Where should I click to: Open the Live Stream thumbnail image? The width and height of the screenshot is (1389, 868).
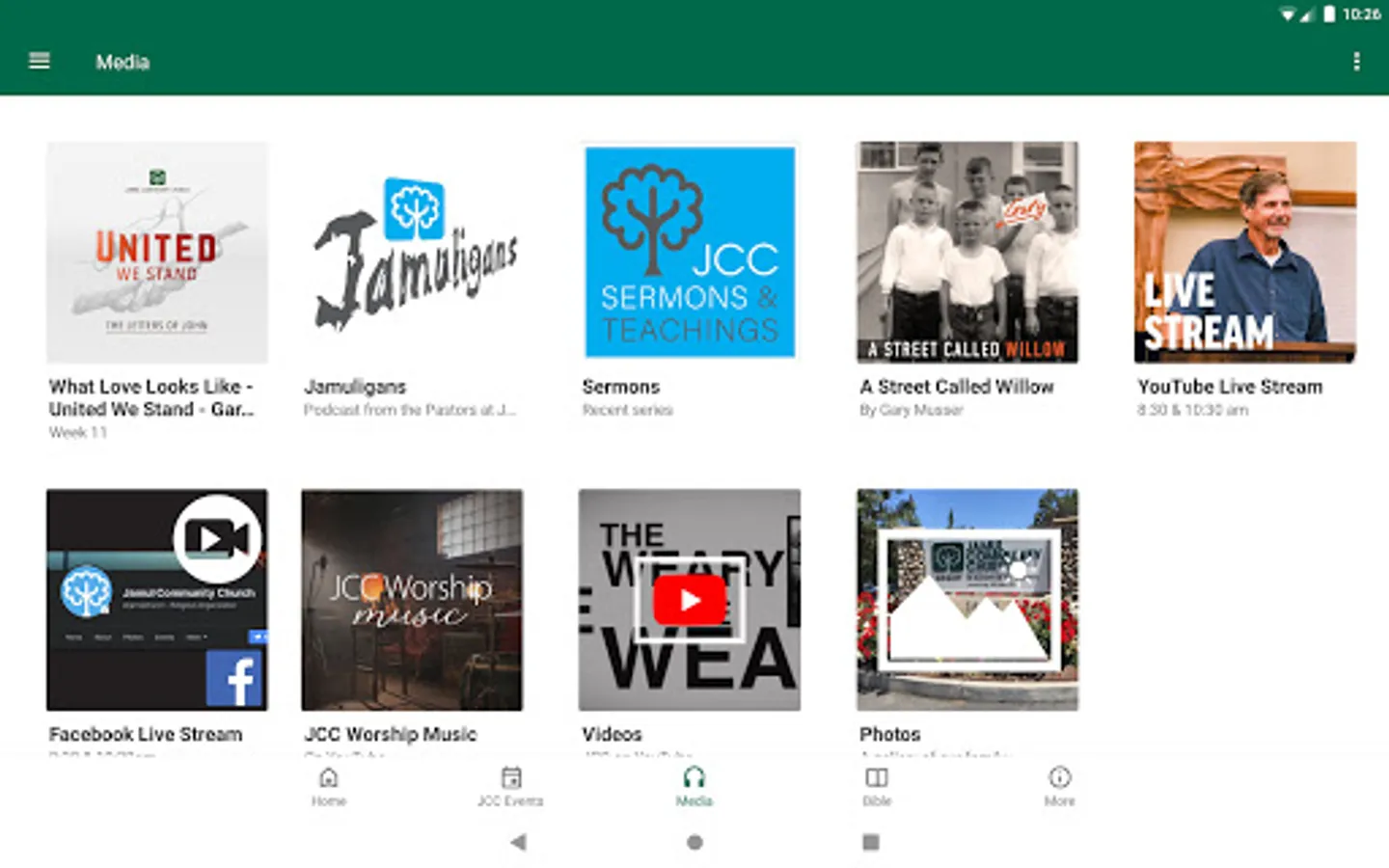pos(1245,253)
